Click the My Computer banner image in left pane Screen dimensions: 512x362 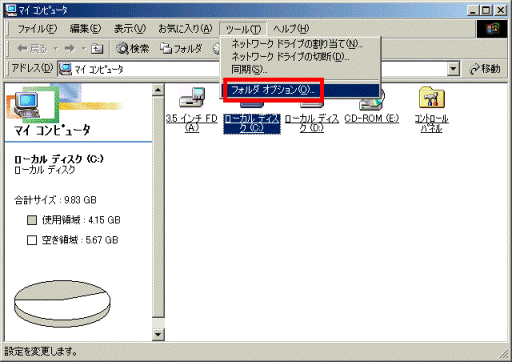coord(64,102)
